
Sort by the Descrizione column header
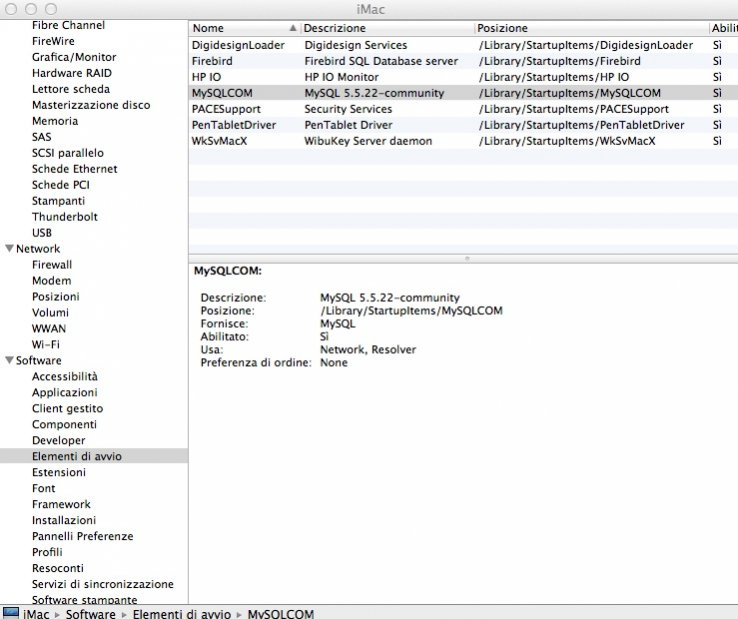388,28
